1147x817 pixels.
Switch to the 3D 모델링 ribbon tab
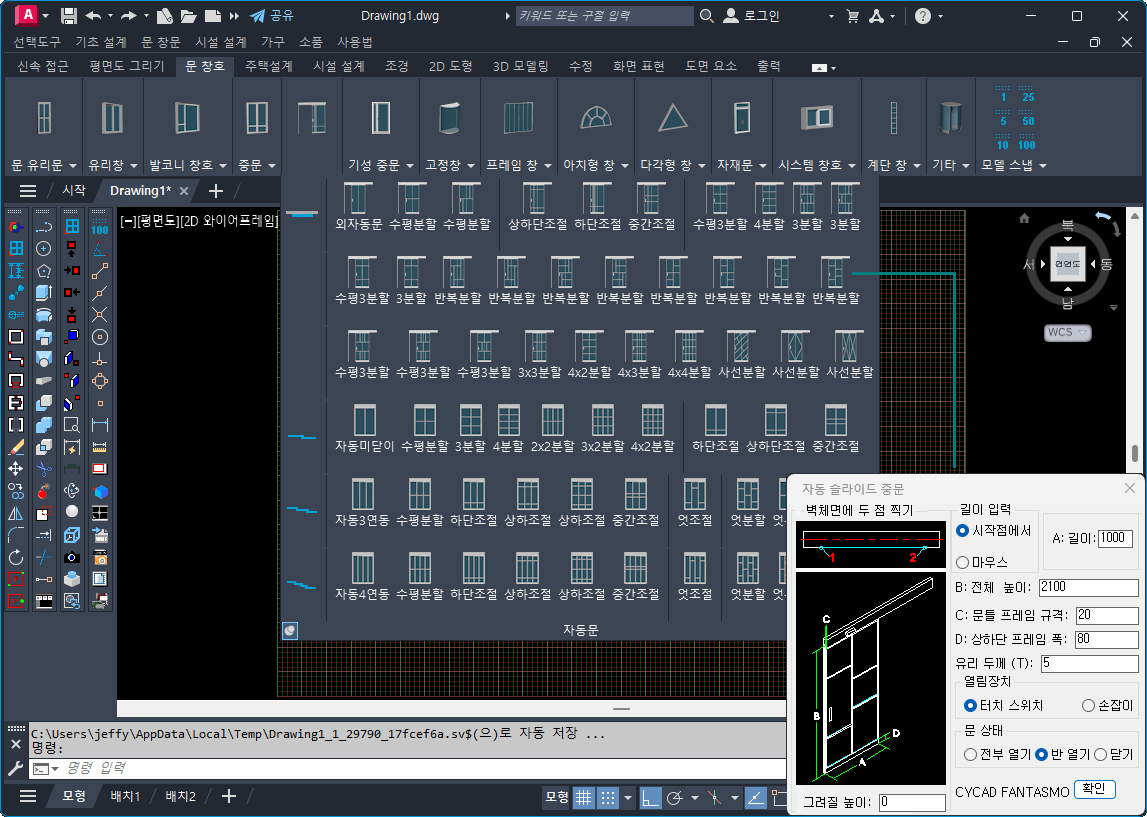pos(520,66)
